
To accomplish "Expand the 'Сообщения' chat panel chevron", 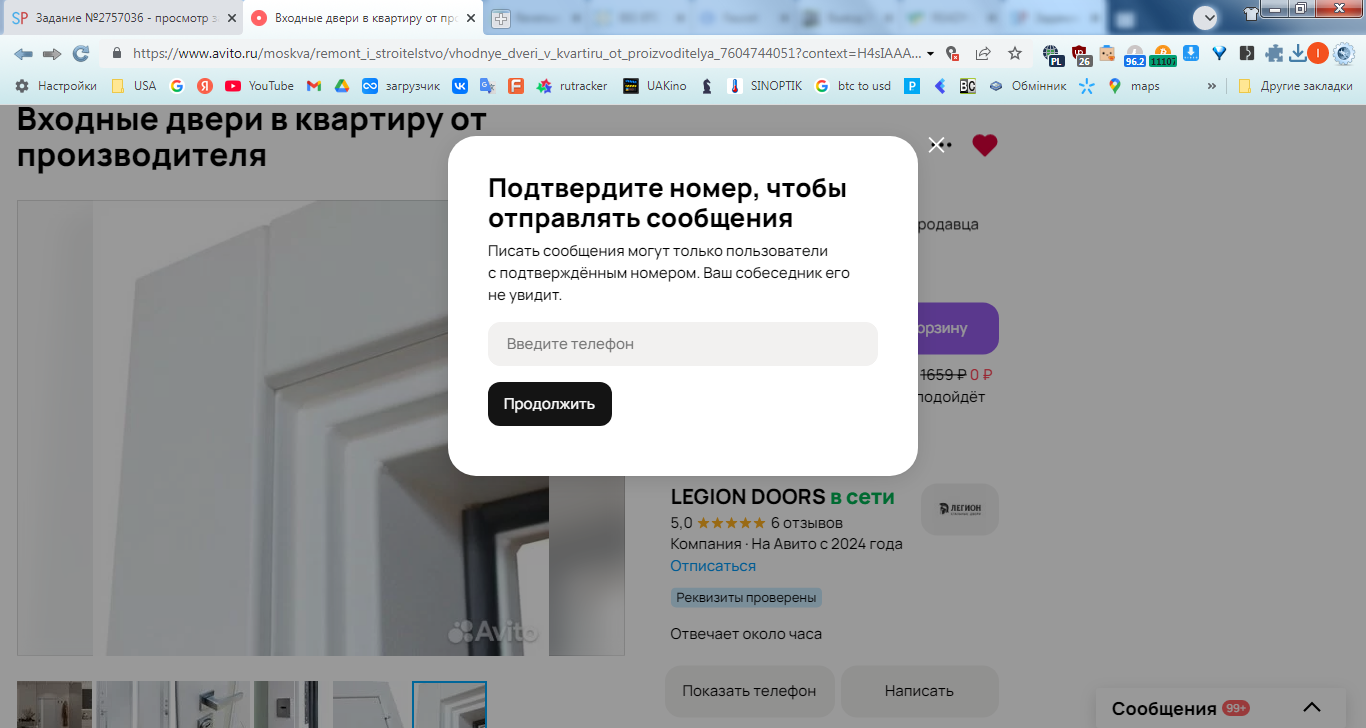I will coord(1311,707).
